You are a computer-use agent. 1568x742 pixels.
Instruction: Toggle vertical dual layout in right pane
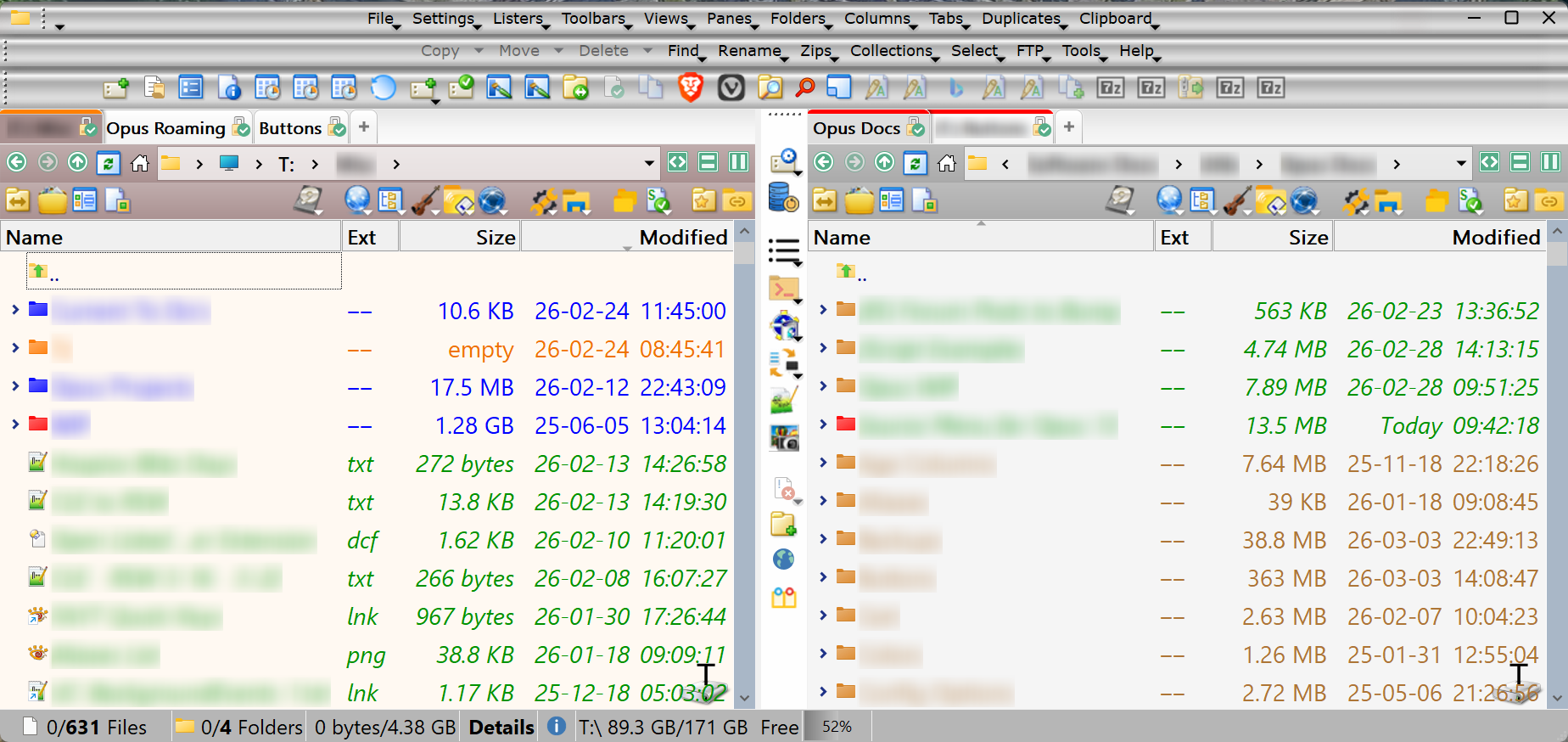pos(1550,162)
